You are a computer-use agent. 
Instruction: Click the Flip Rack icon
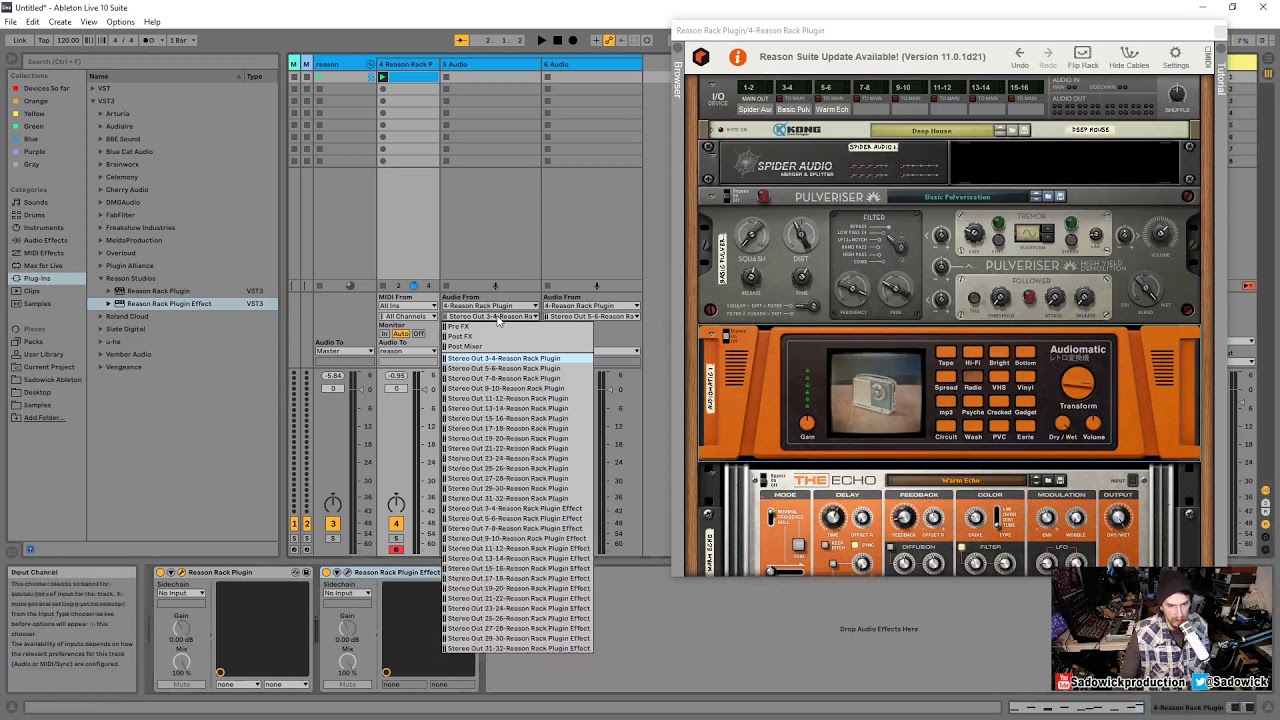tap(1082, 58)
